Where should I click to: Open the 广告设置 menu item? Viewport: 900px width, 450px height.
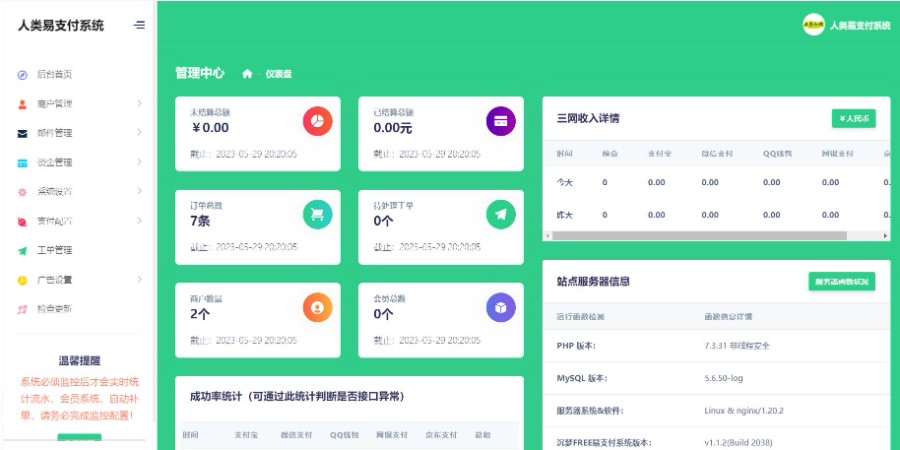point(55,280)
